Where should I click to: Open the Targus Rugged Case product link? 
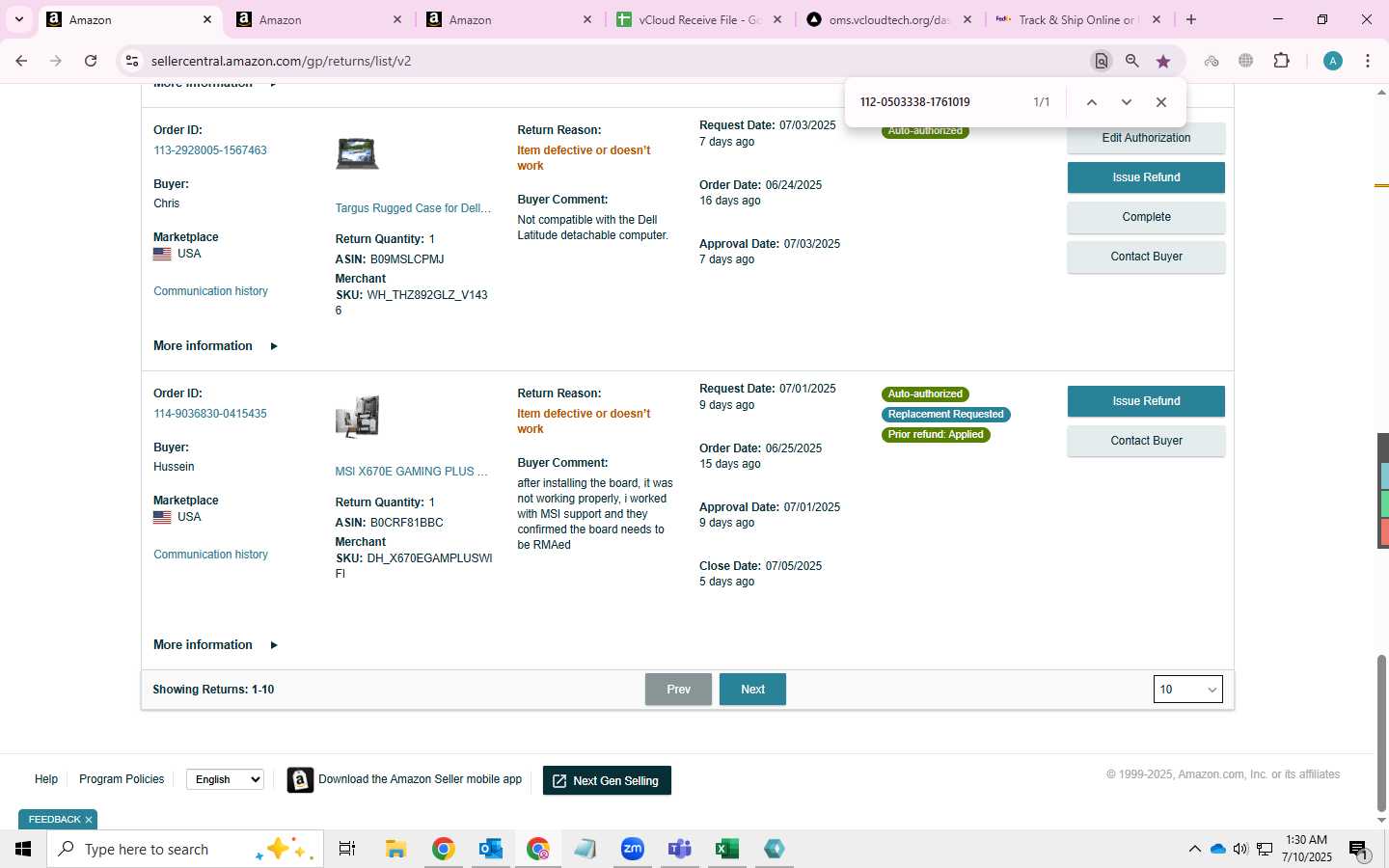tap(413, 208)
